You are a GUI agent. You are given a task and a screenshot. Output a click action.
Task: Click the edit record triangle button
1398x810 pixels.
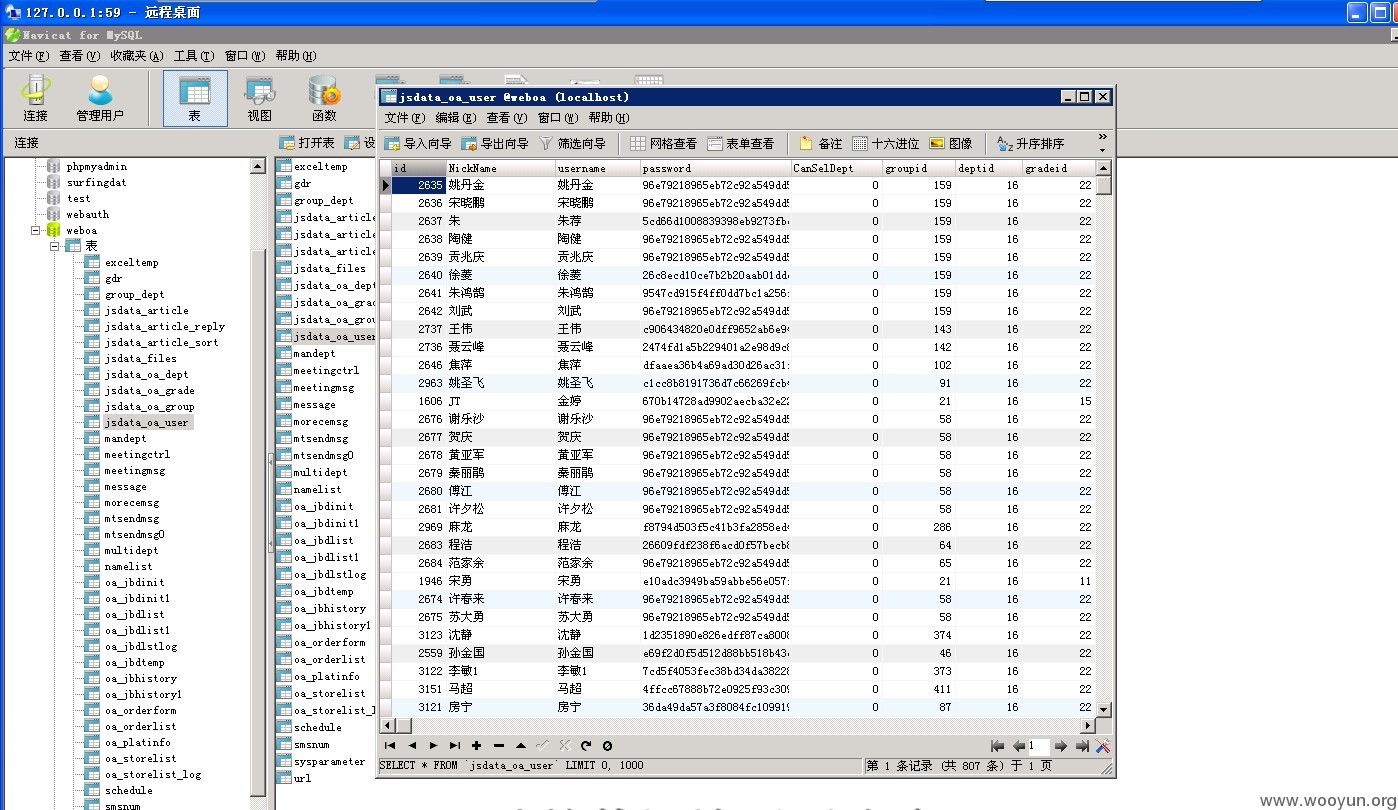click(x=521, y=746)
